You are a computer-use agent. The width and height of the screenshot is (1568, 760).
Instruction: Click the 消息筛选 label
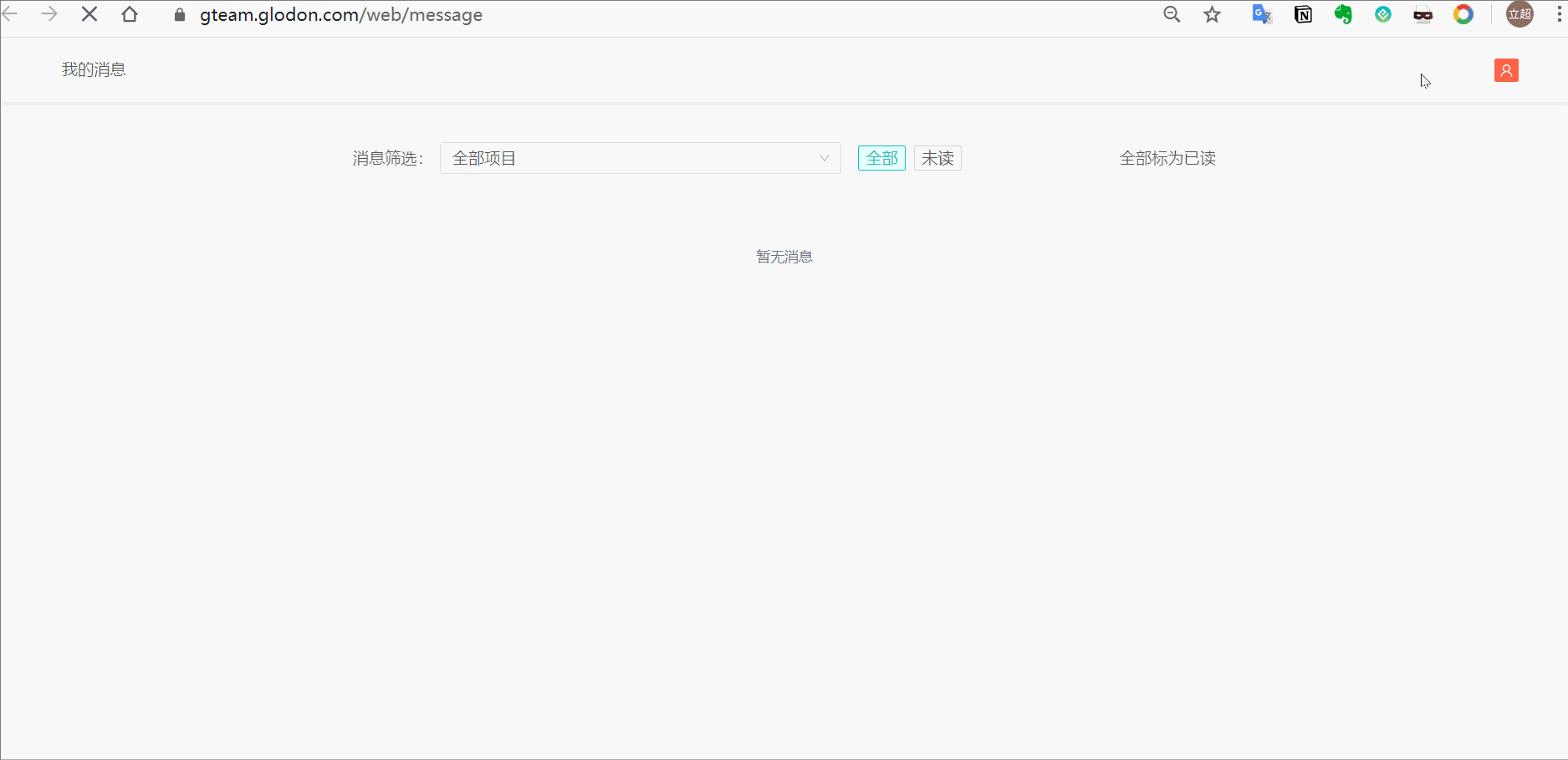pos(387,158)
